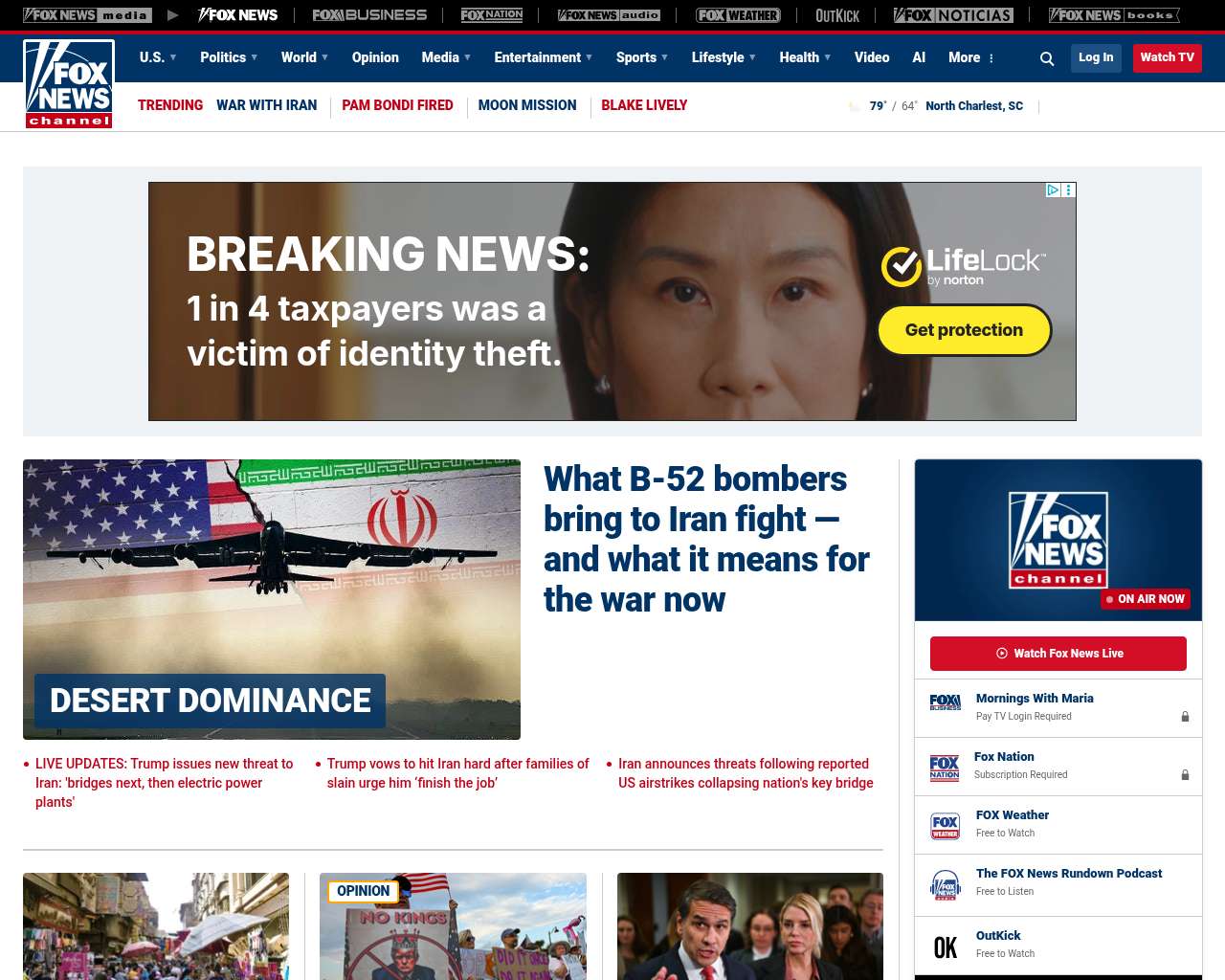
Task: Open search with the magnifying glass icon
Action: click(x=1047, y=58)
